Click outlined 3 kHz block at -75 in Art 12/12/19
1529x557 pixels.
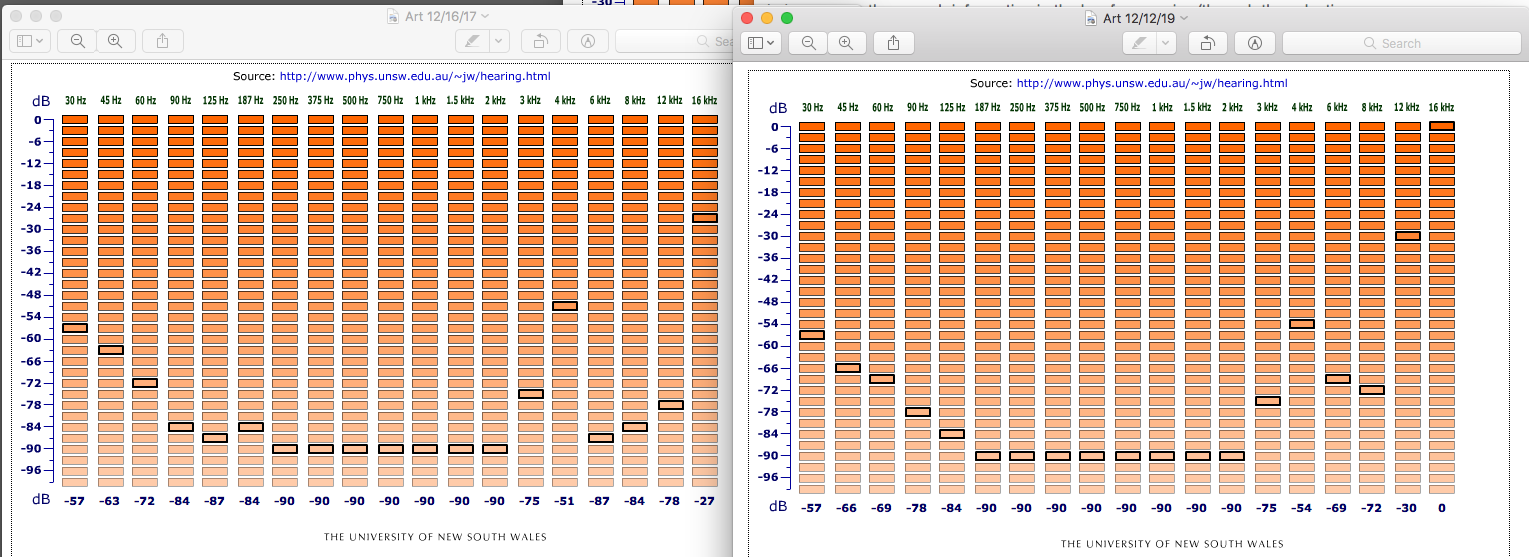tap(1267, 401)
